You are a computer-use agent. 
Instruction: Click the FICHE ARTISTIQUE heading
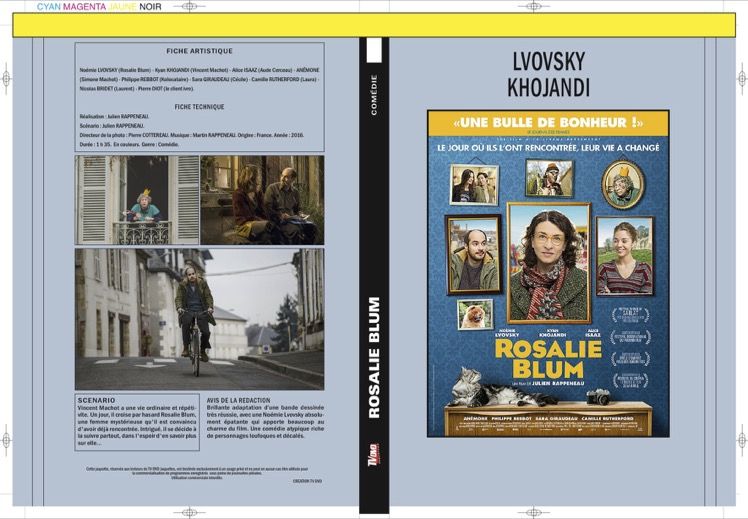point(199,51)
